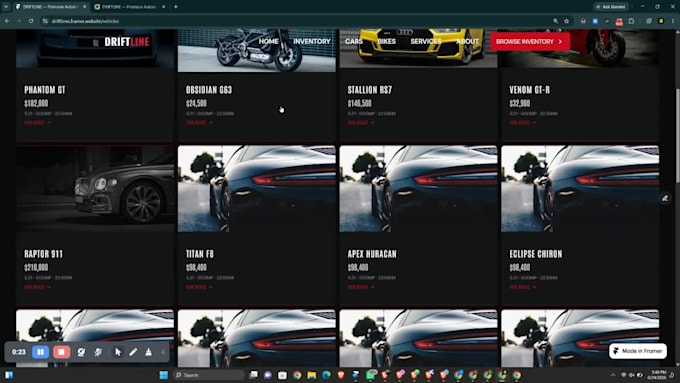
Task: Open the APEX HURACAN car thumbnail
Action: pos(418,189)
